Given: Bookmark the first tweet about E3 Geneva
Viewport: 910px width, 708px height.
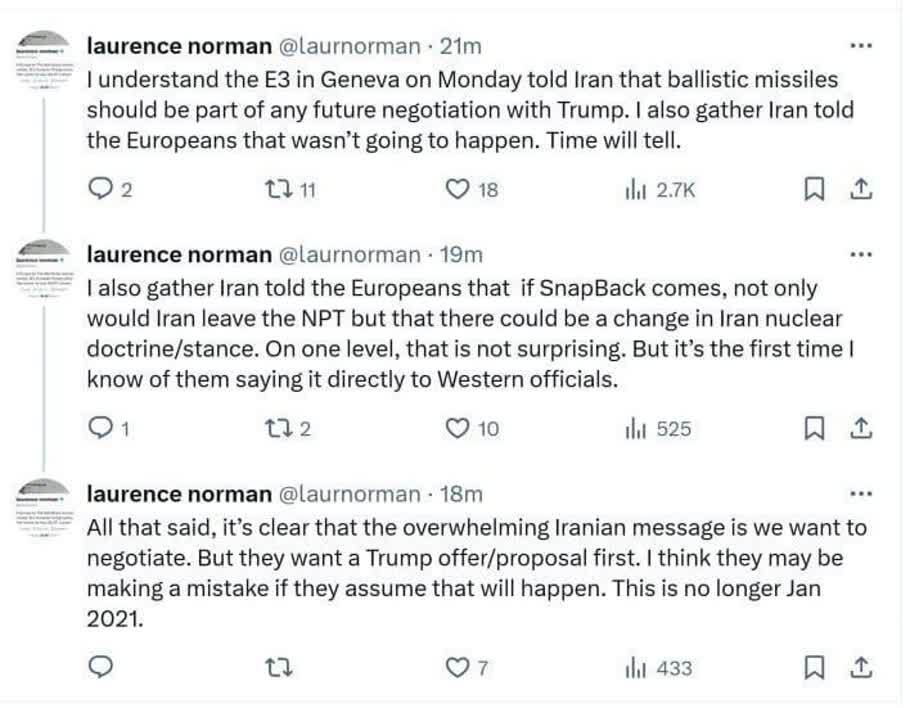Looking at the screenshot, I should [x=814, y=189].
